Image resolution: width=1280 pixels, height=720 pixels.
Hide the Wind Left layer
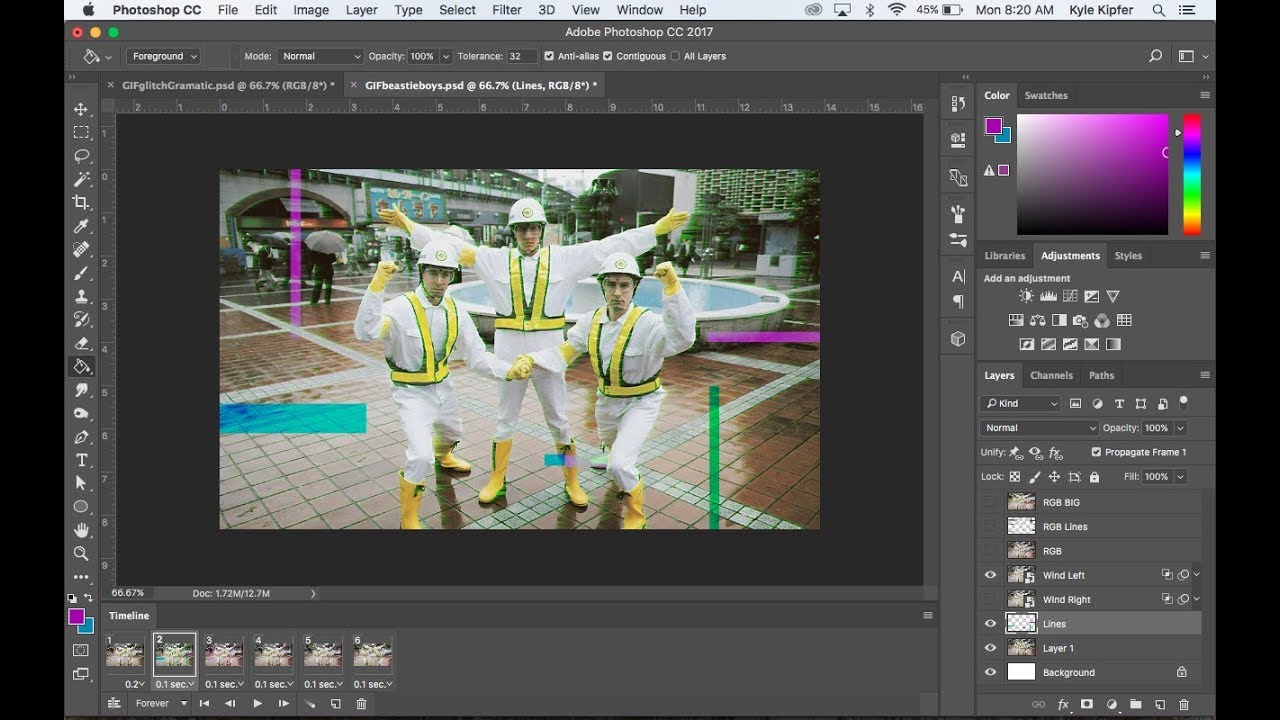pyautogui.click(x=990, y=575)
